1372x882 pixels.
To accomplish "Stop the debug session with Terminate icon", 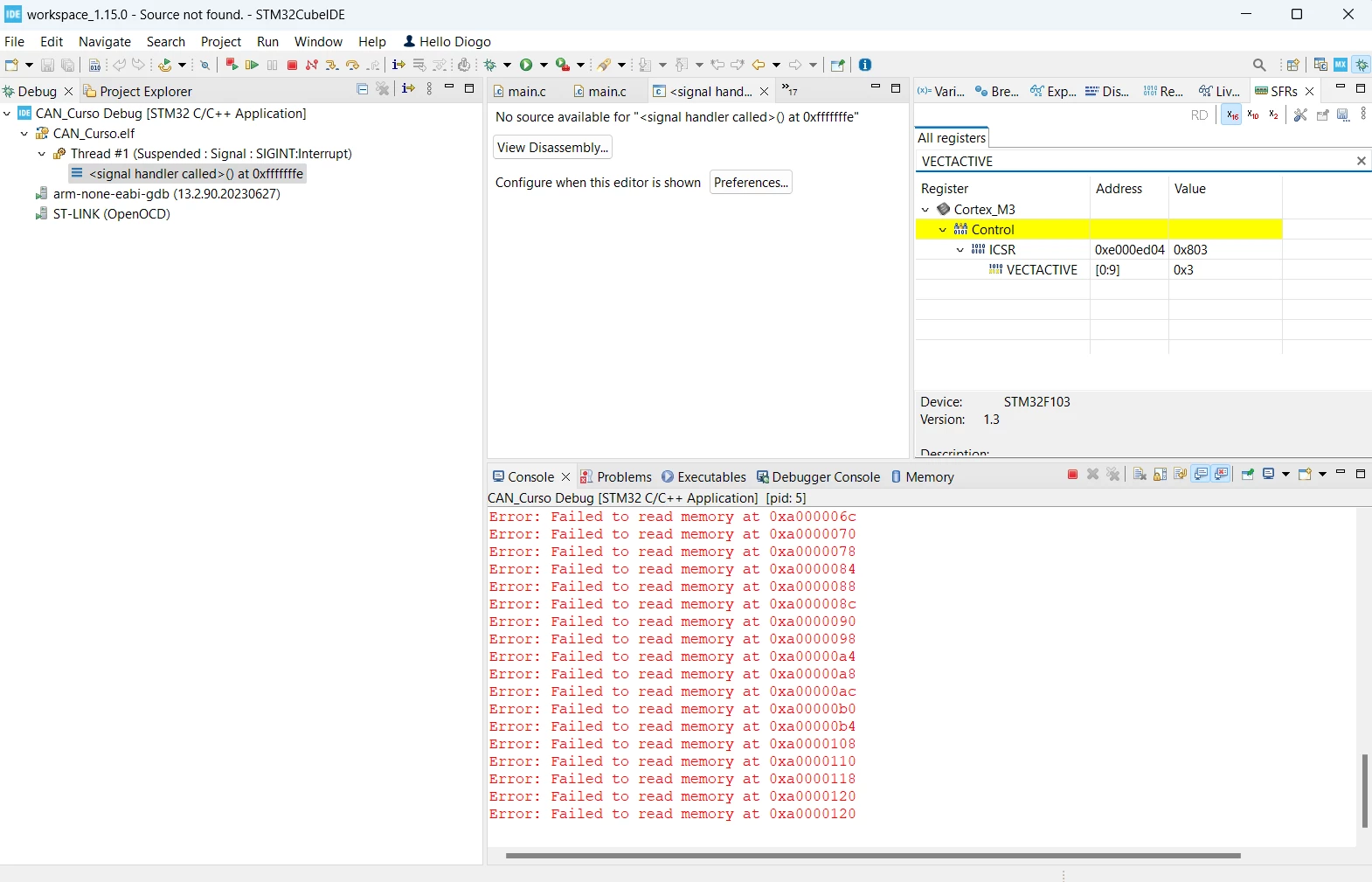I will pyautogui.click(x=293, y=65).
